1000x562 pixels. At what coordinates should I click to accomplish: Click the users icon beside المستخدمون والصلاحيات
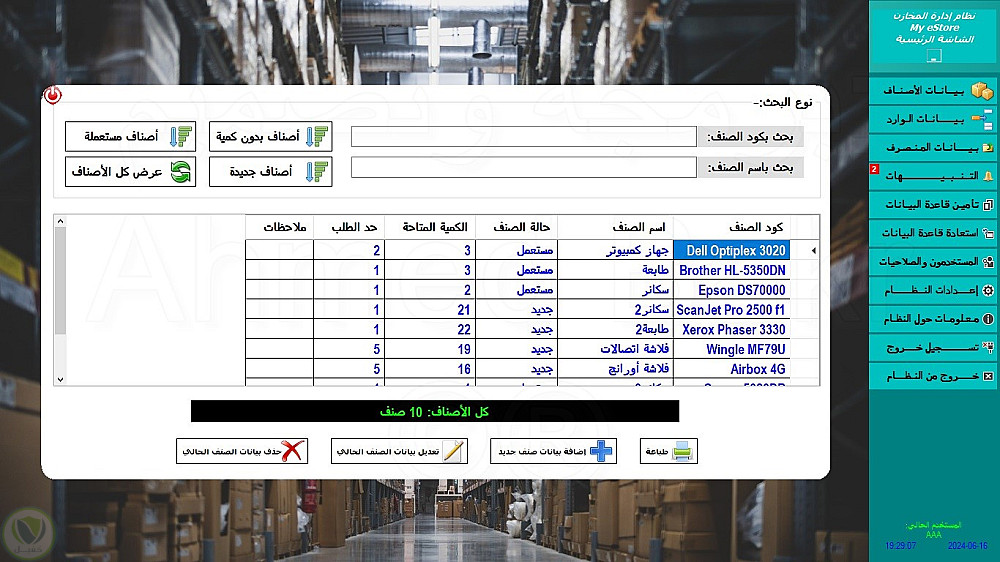pyautogui.click(x=988, y=262)
